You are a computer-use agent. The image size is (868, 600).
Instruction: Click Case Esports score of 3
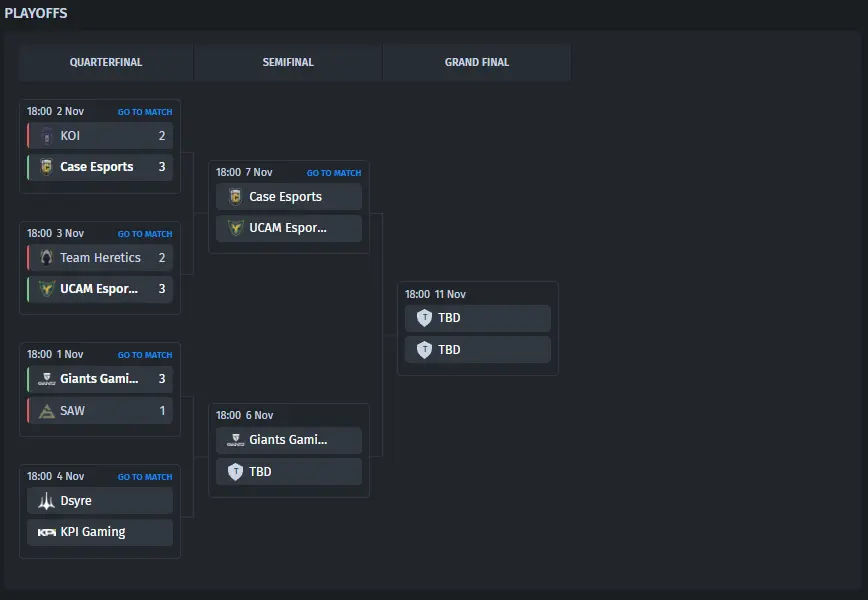coord(162,167)
